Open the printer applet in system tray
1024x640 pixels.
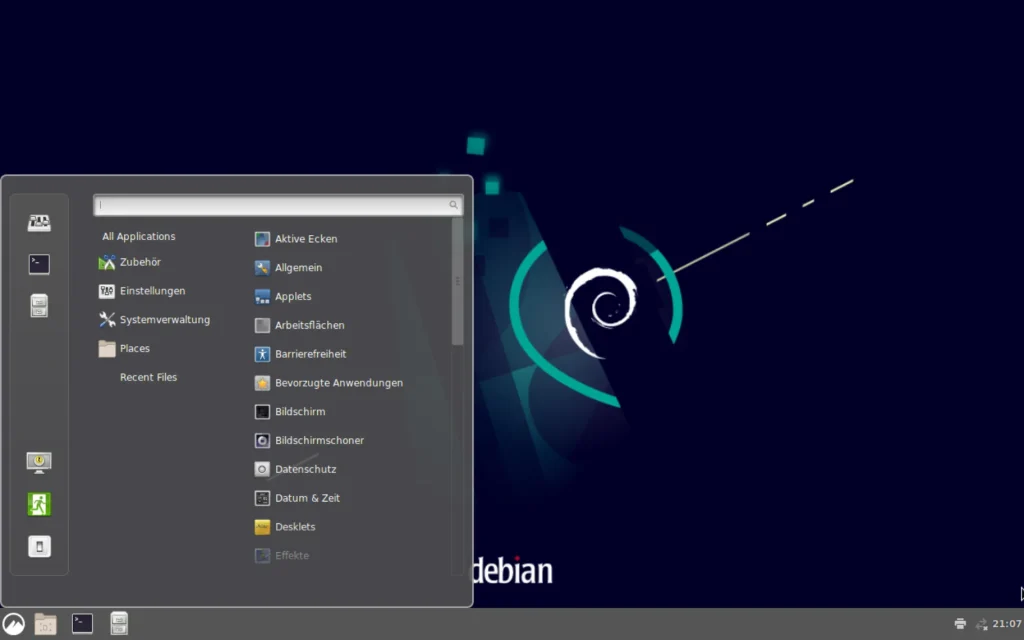960,624
